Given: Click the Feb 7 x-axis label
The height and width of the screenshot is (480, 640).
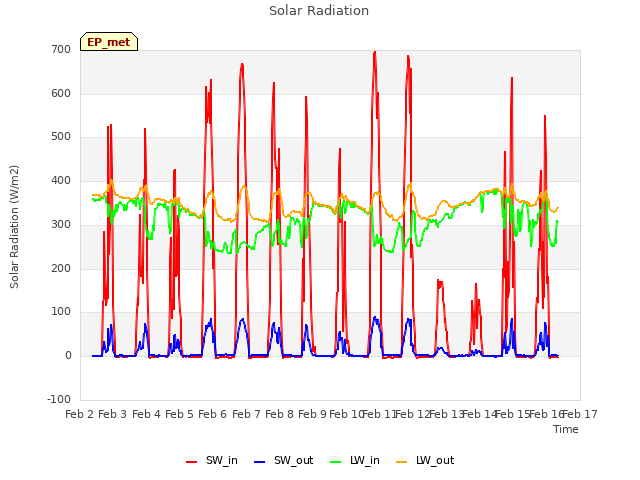Looking at the screenshot, I should (246, 414).
